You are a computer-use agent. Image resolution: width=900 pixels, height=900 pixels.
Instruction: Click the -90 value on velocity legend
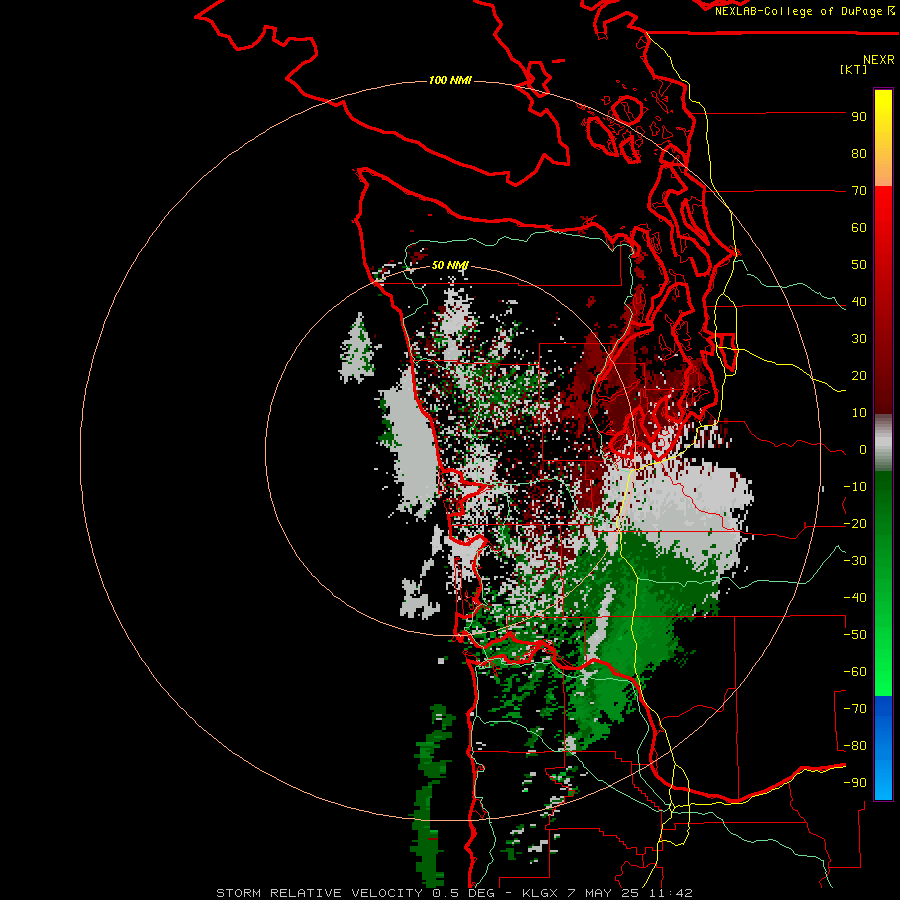[x=855, y=783]
